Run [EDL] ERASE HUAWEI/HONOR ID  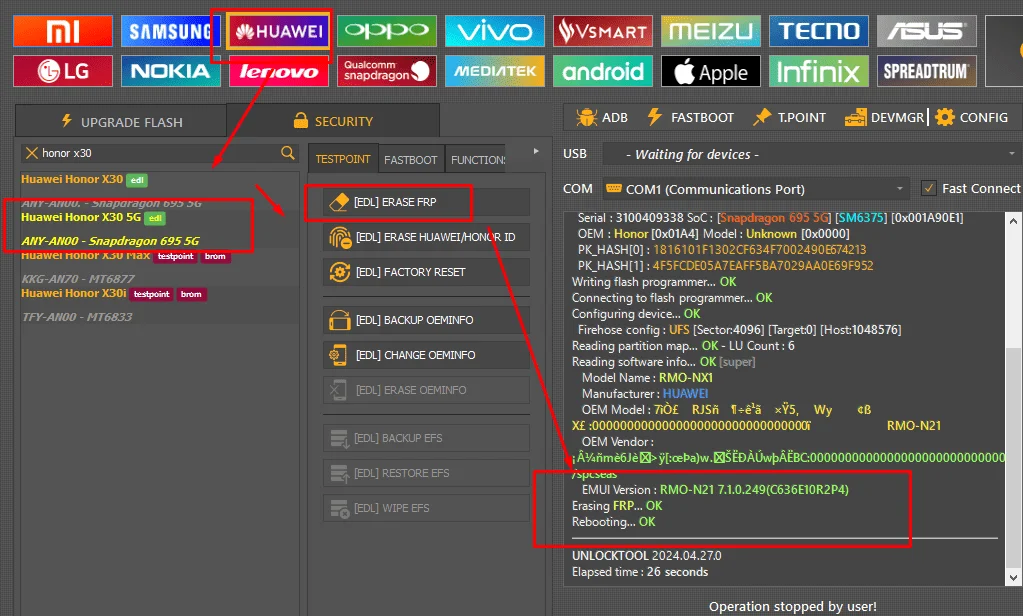click(x=426, y=237)
